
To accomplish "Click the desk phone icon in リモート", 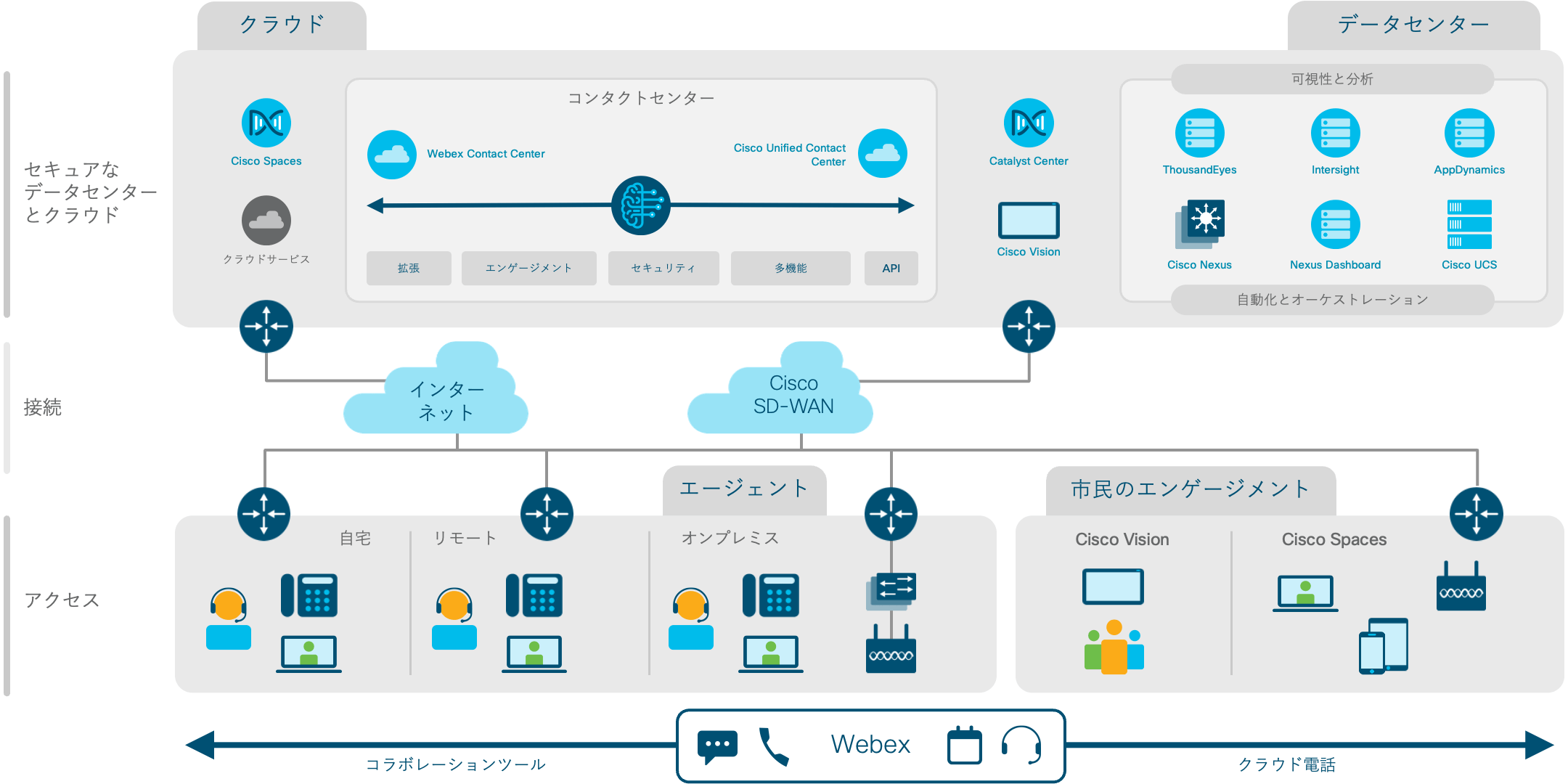I will (x=534, y=595).
